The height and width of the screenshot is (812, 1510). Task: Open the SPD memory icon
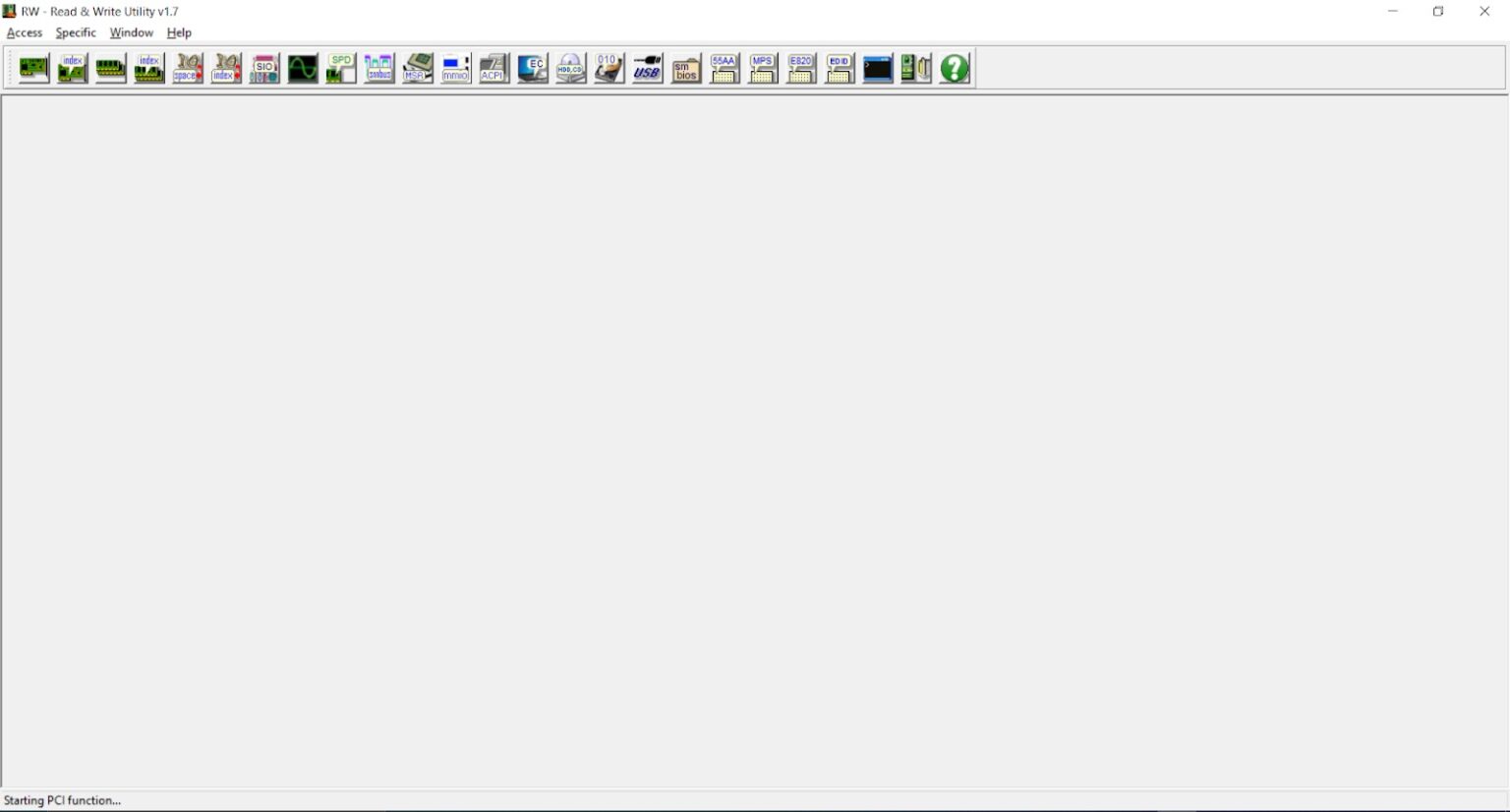[340, 69]
